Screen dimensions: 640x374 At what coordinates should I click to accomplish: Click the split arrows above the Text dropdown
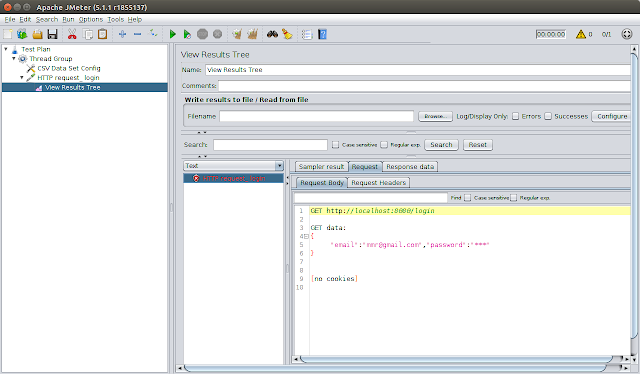coord(202,156)
